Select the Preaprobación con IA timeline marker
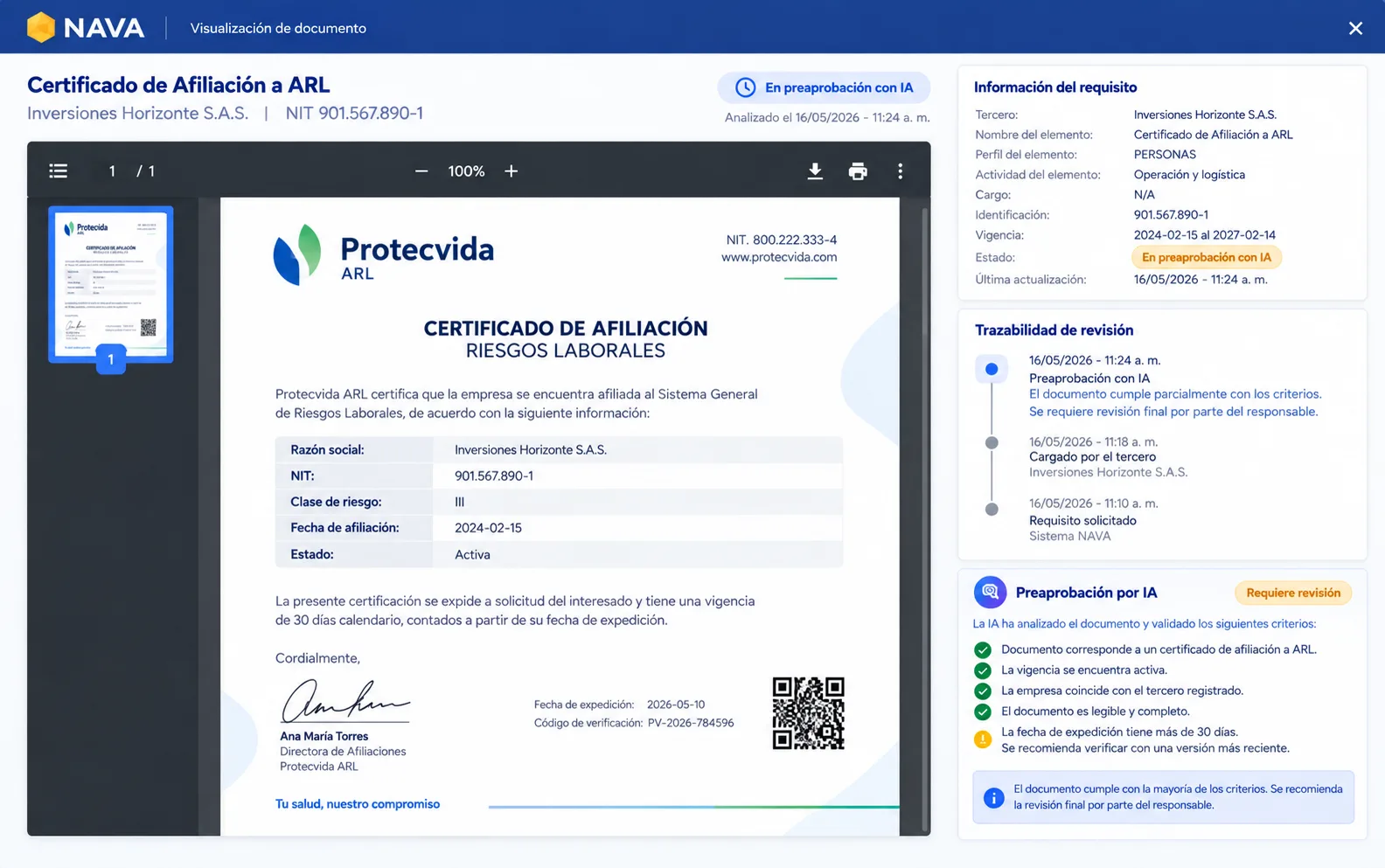The image size is (1385, 868). click(992, 369)
